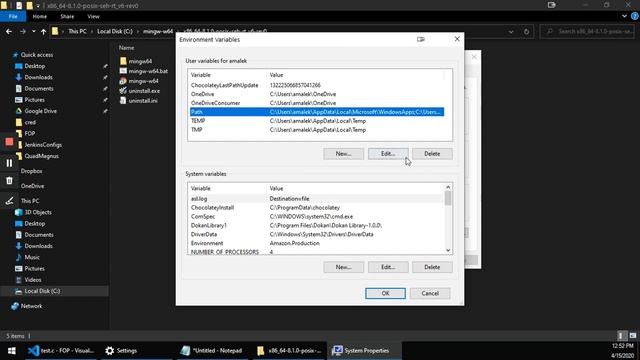The height and width of the screenshot is (360, 640).
Task: Open Videos under This PC
Action: [33, 280]
